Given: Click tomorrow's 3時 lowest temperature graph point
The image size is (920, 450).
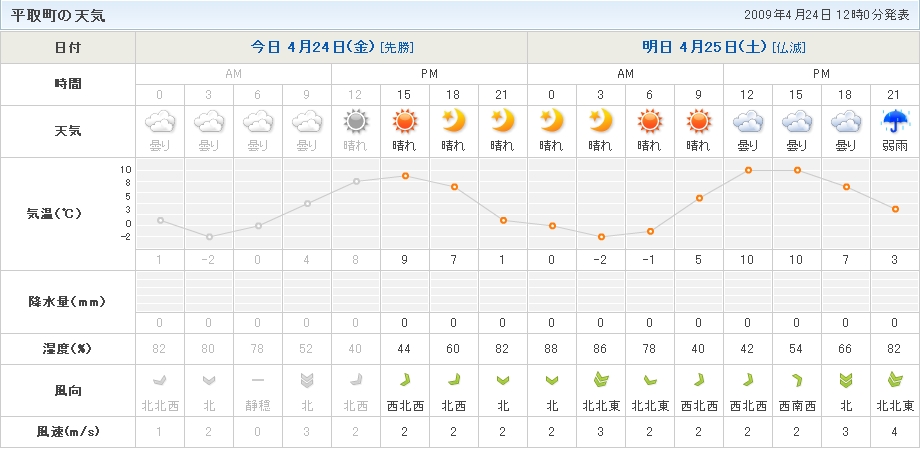Looking at the screenshot, I should pyautogui.click(x=601, y=237).
